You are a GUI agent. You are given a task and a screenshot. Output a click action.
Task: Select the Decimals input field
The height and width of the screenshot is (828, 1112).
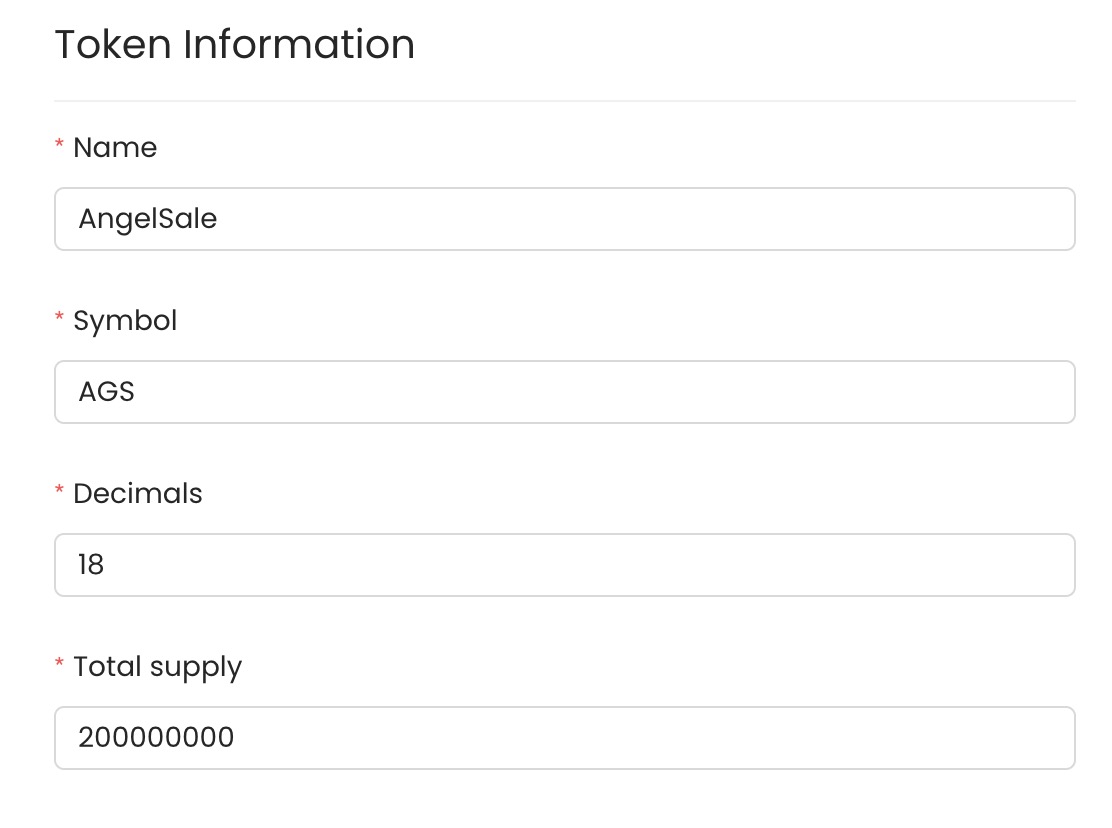pos(565,565)
